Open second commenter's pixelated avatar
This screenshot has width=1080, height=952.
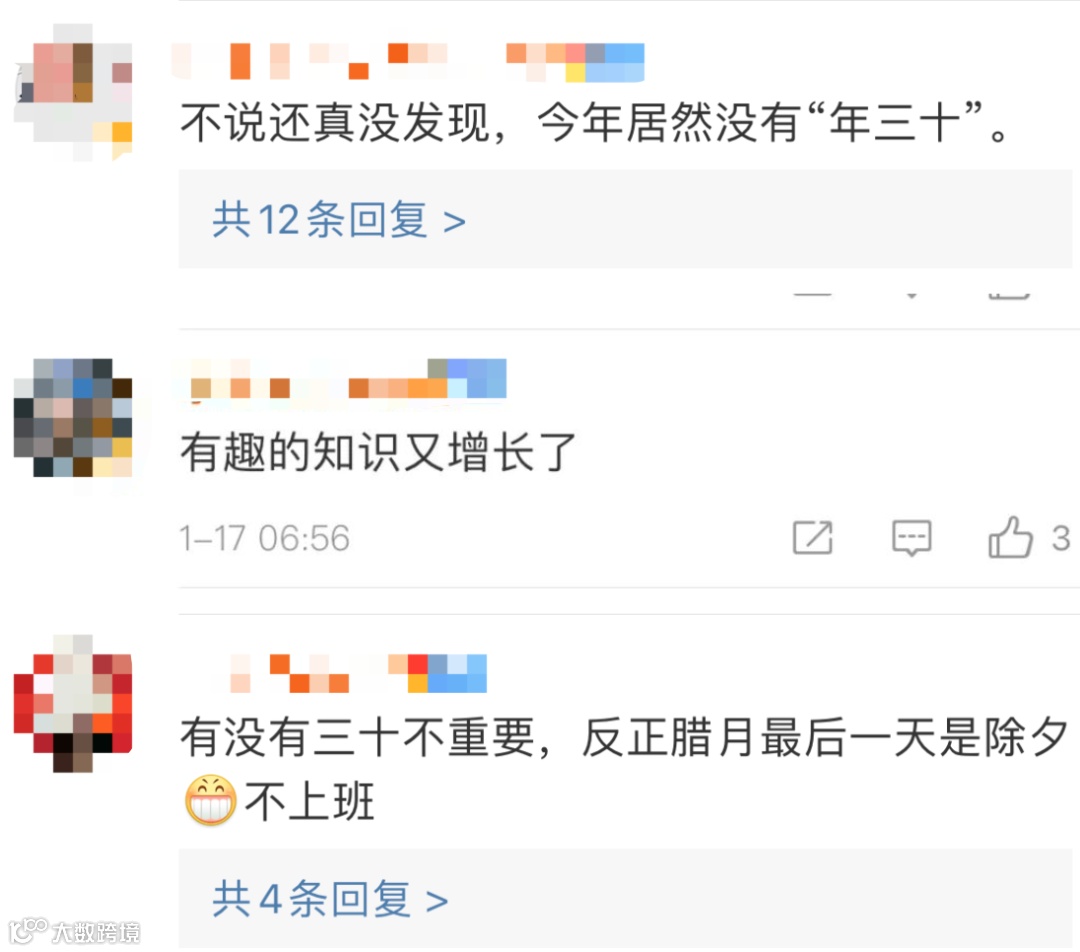coord(73,417)
